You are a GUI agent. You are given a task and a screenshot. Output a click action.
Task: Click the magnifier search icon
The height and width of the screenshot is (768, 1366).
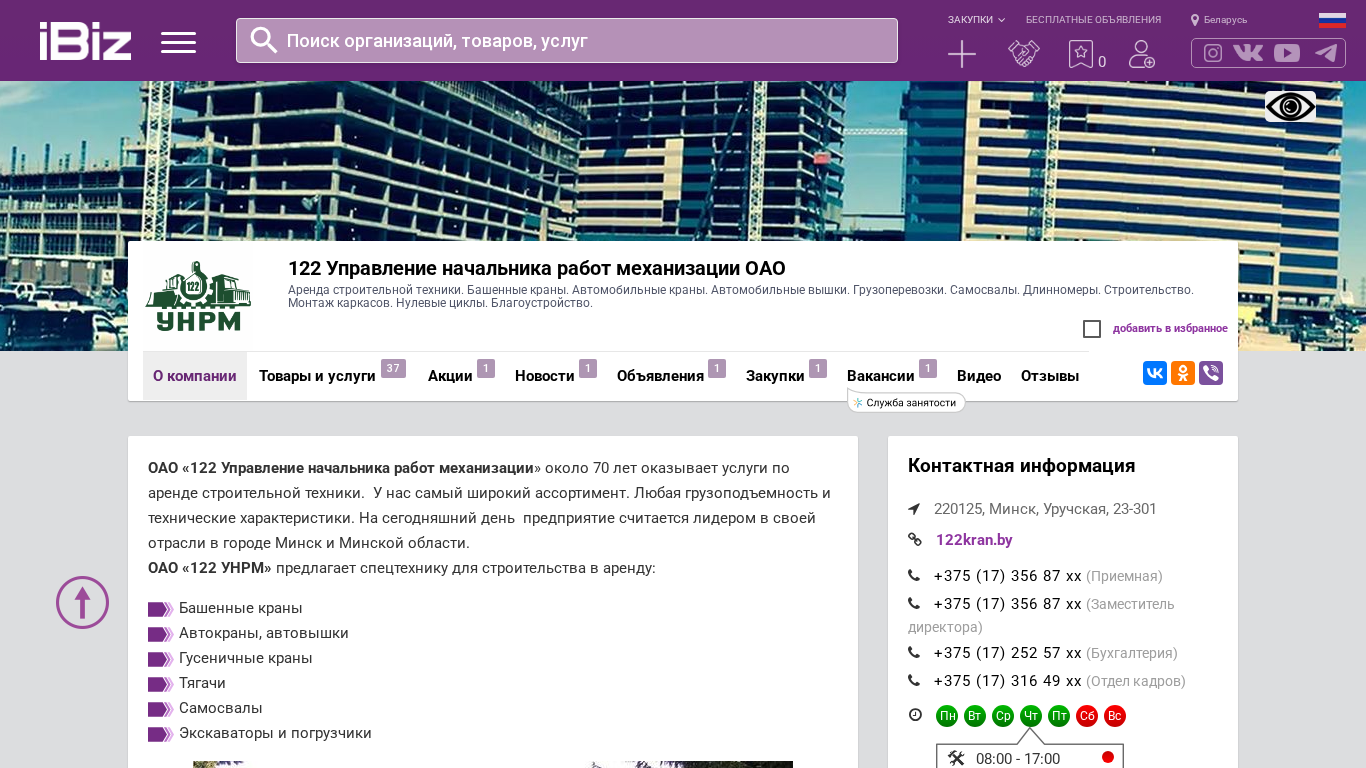[x=264, y=40]
